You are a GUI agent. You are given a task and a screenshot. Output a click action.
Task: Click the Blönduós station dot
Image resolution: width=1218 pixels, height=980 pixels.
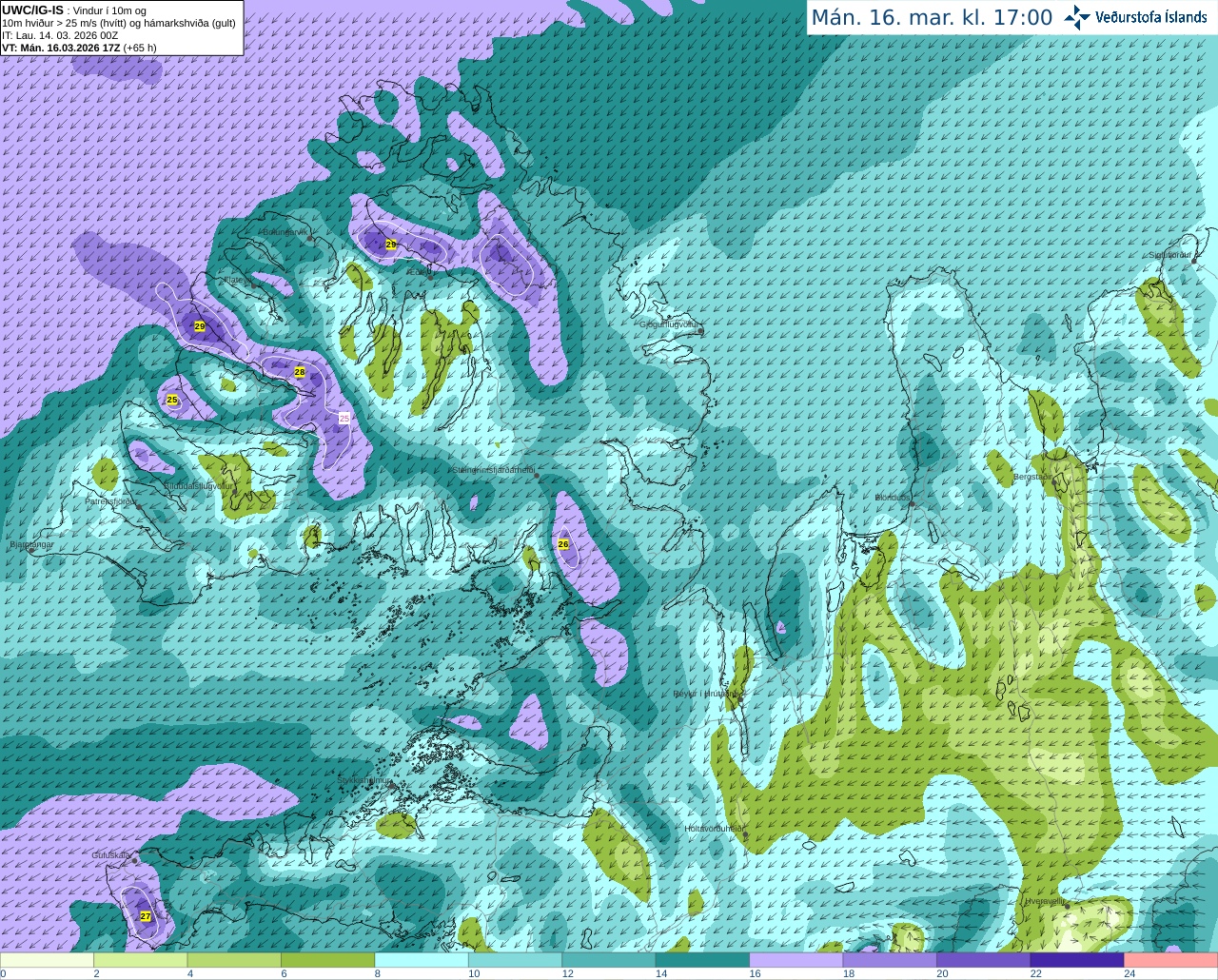point(912,503)
